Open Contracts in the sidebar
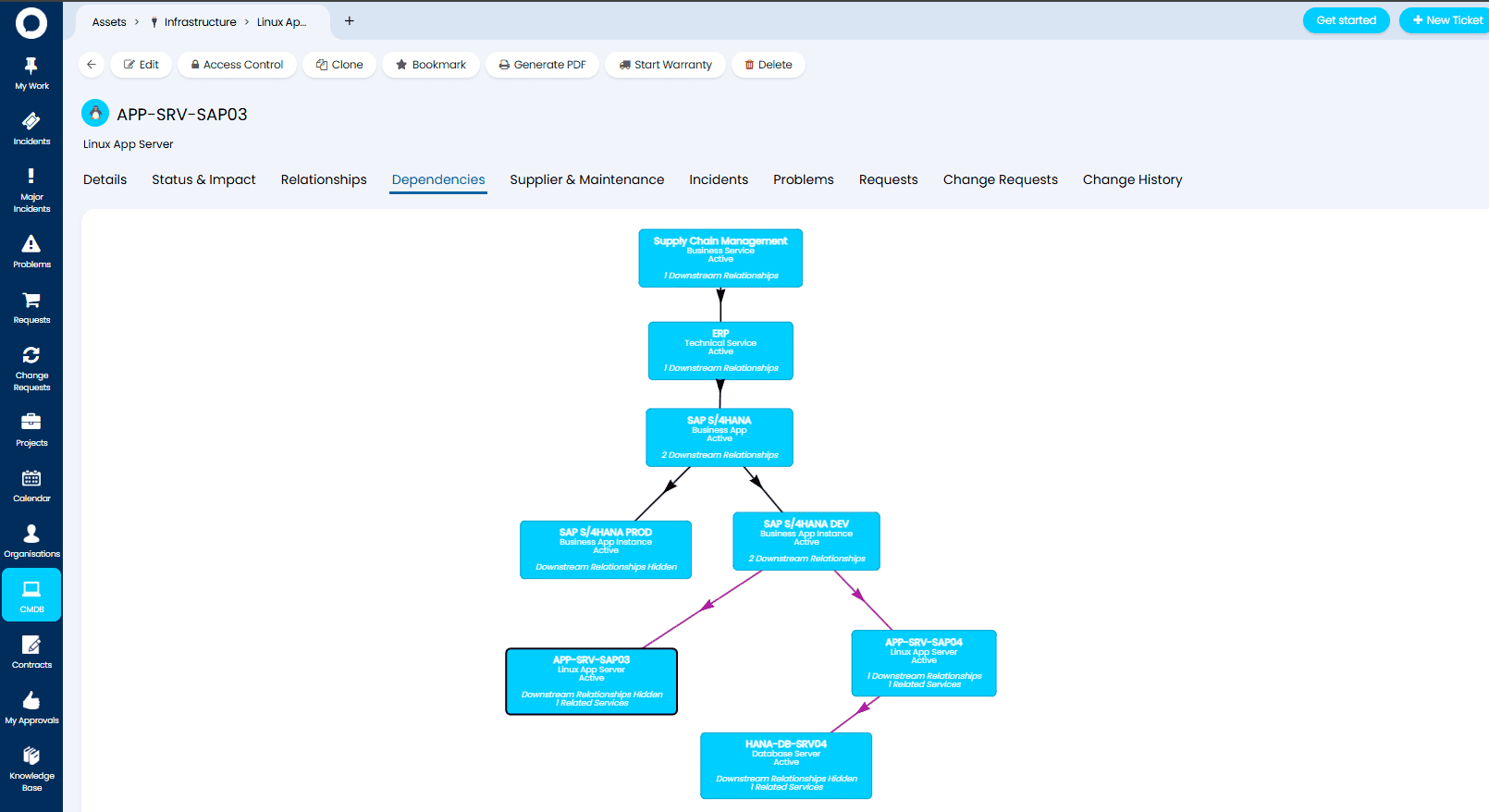Viewport: 1489px width, 812px height. tap(31, 652)
